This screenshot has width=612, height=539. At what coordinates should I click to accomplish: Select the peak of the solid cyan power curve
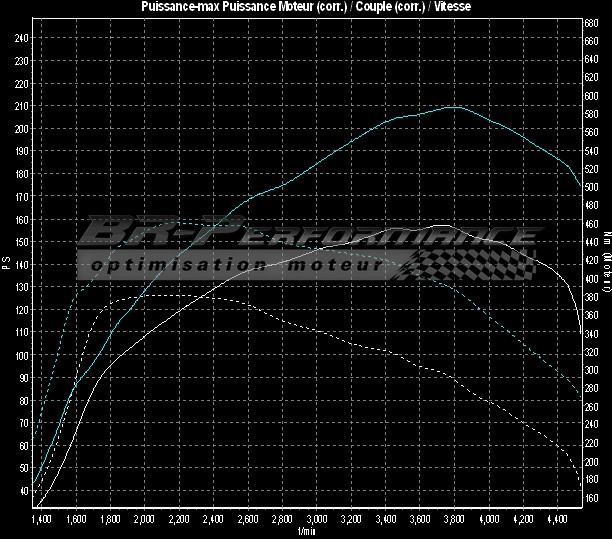coord(455,106)
